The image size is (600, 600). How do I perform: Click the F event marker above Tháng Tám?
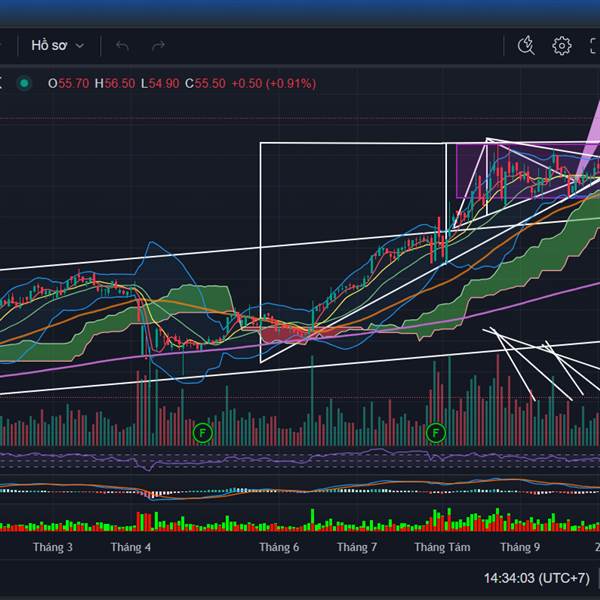point(436,433)
